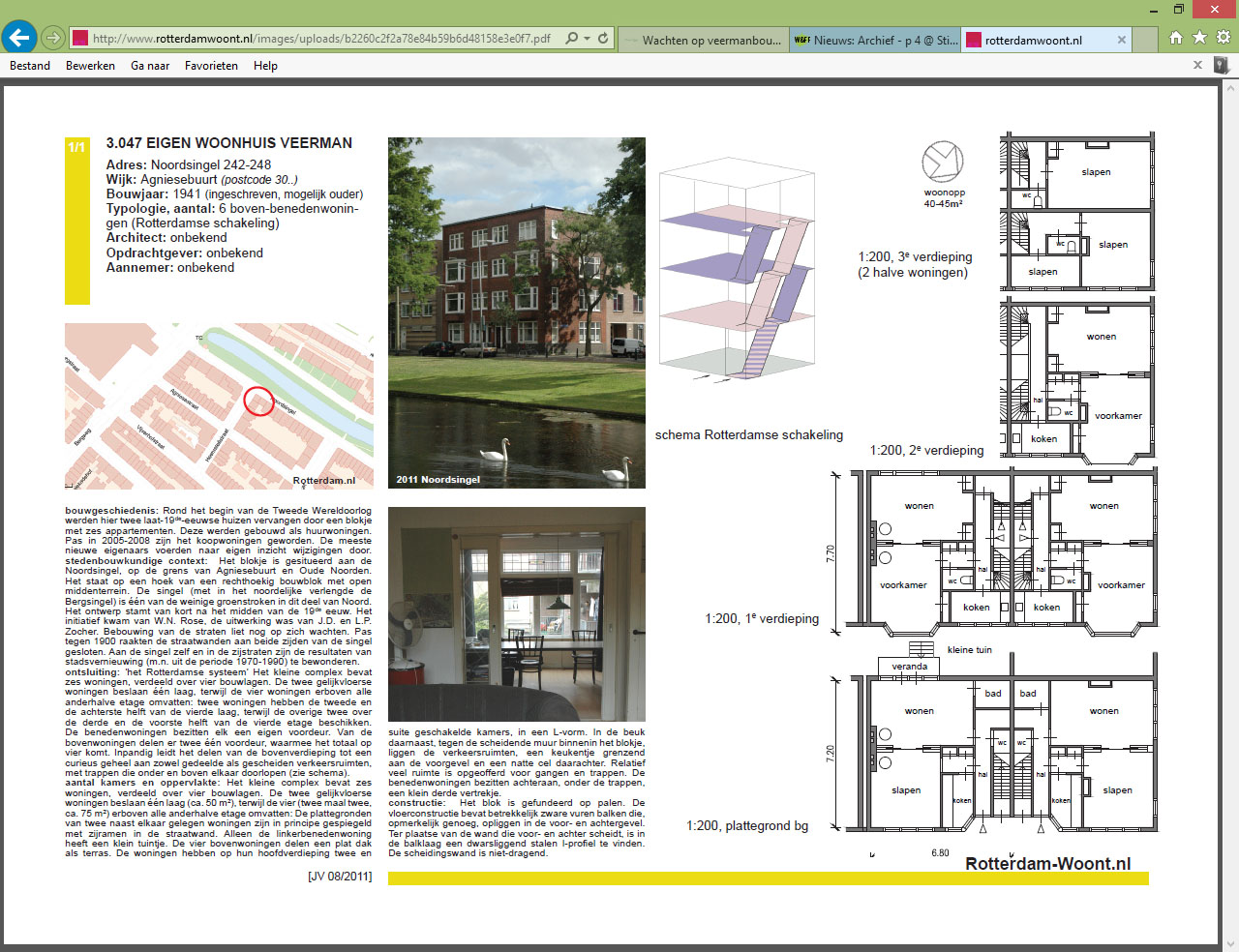Click the 'Opdrachtgever: onbekend' line

(x=185, y=253)
